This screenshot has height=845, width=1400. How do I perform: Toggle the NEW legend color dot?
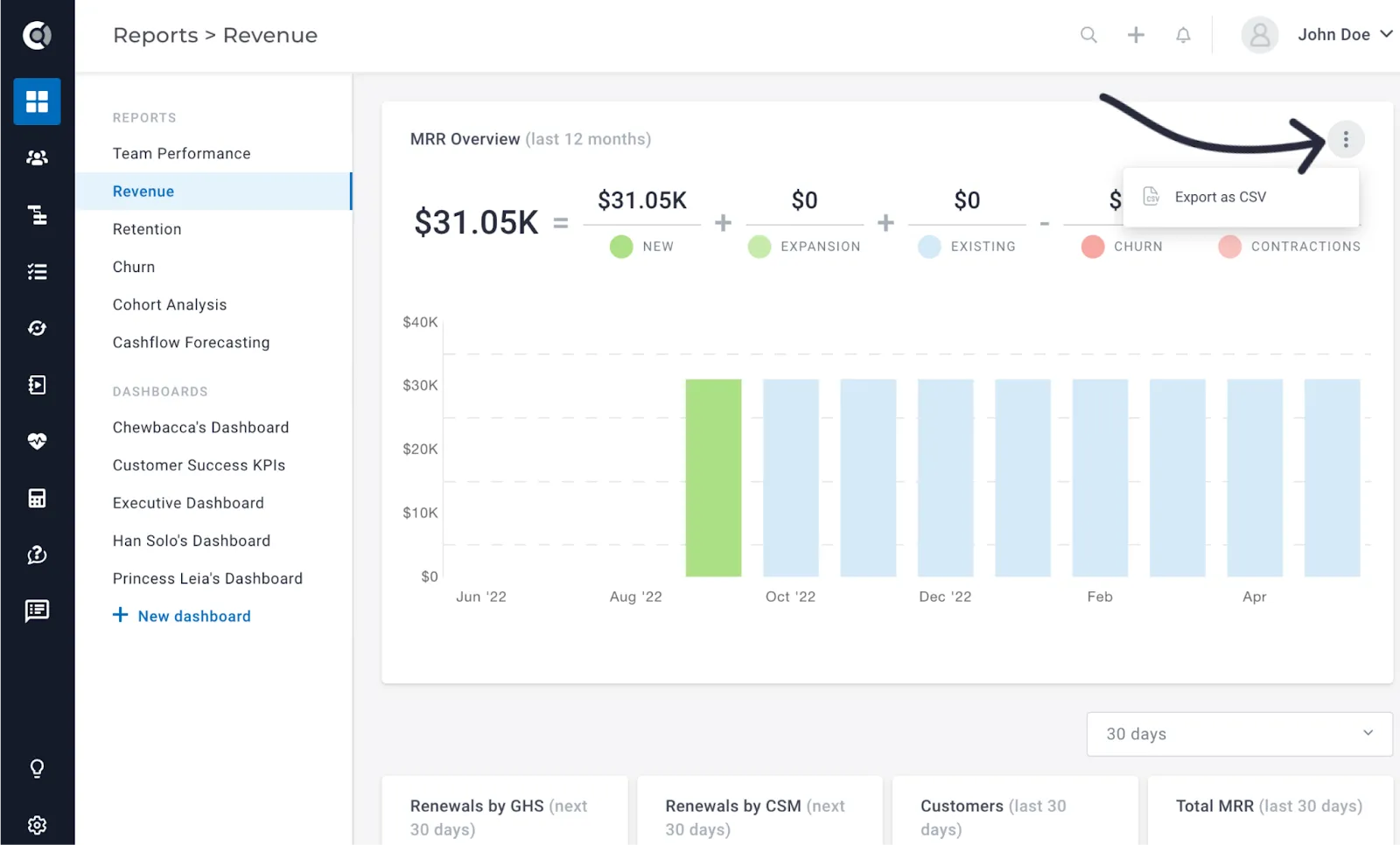point(621,247)
